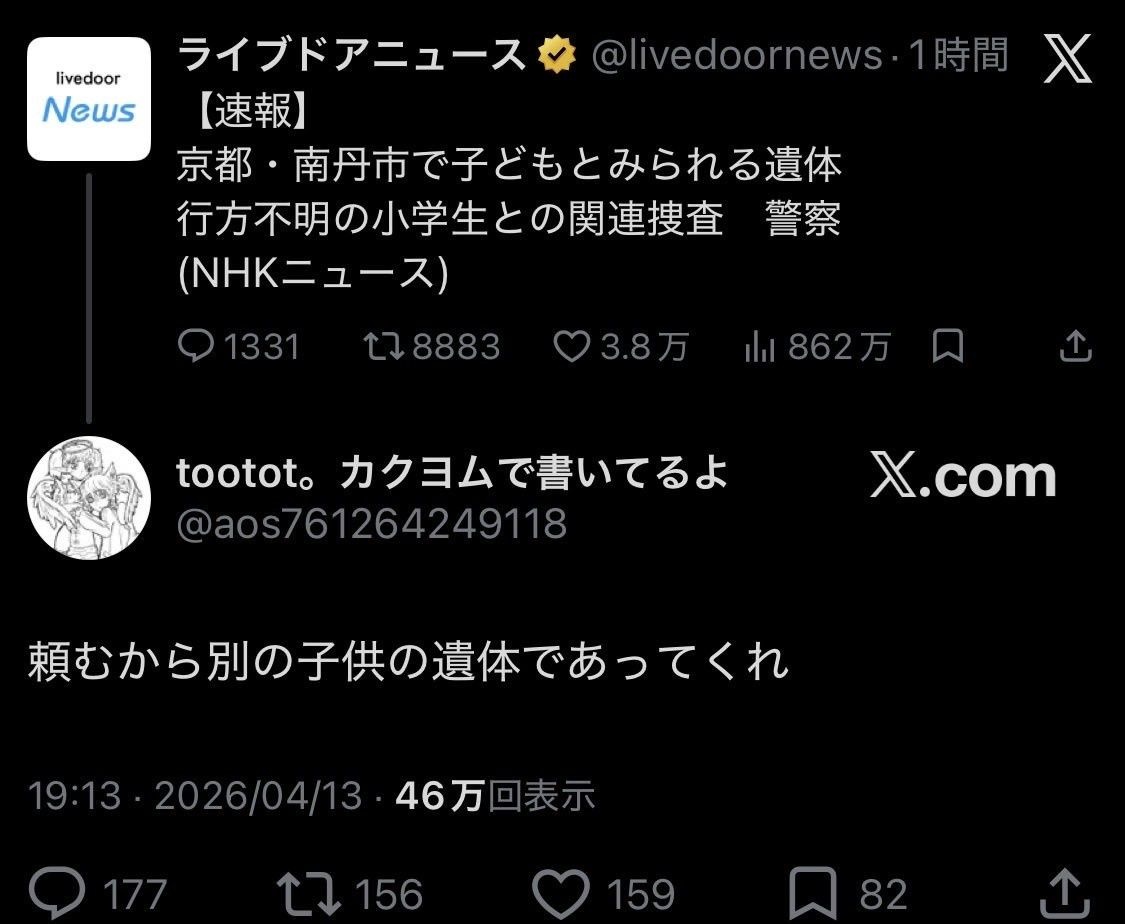Like the tootot reply with 159 likes
The image size is (1125, 924).
604,893
